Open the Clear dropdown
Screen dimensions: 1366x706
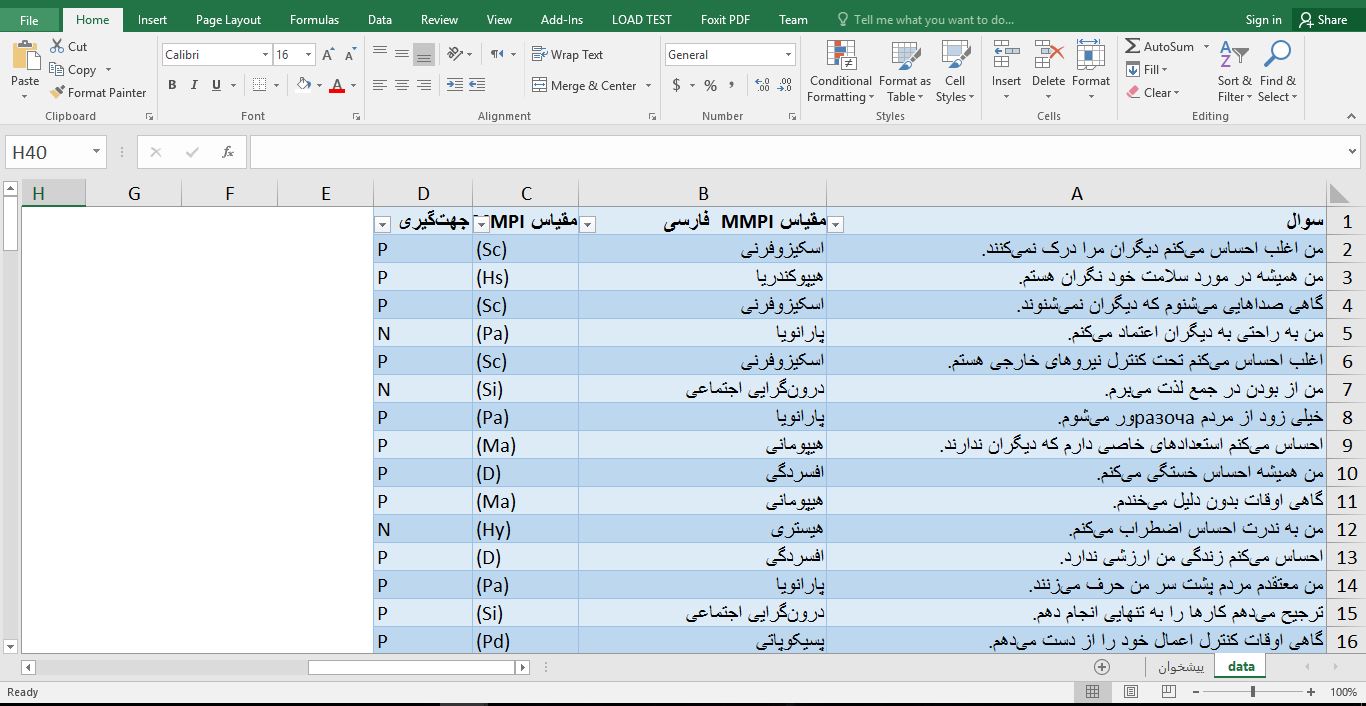click(1153, 92)
